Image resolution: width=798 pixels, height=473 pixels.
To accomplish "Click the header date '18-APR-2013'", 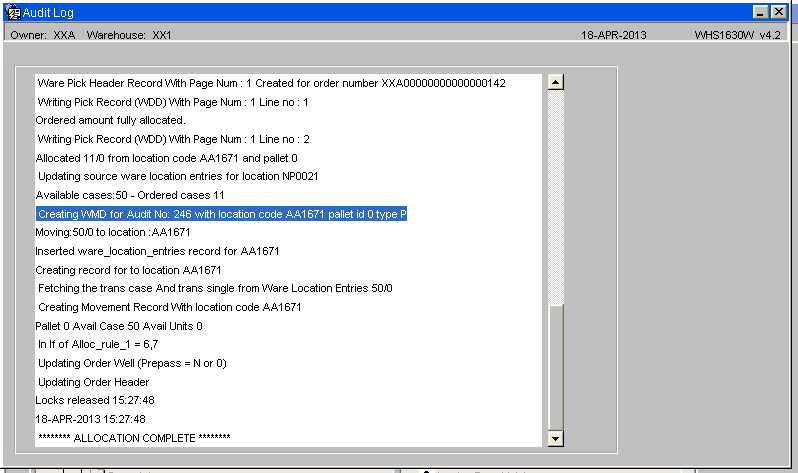I will coord(614,35).
